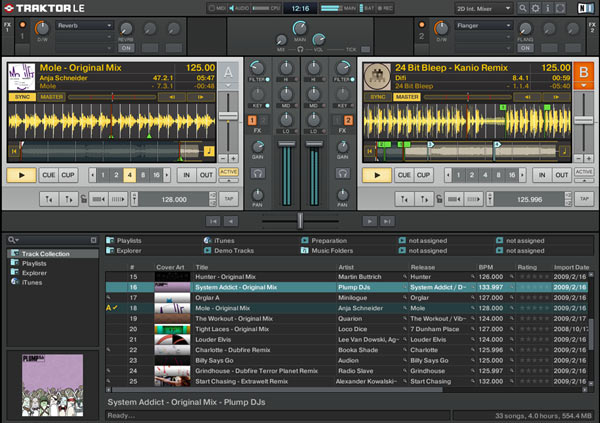Viewport: 600px width, 423px height.
Task: Click the BPM column header
Action: [486, 267]
